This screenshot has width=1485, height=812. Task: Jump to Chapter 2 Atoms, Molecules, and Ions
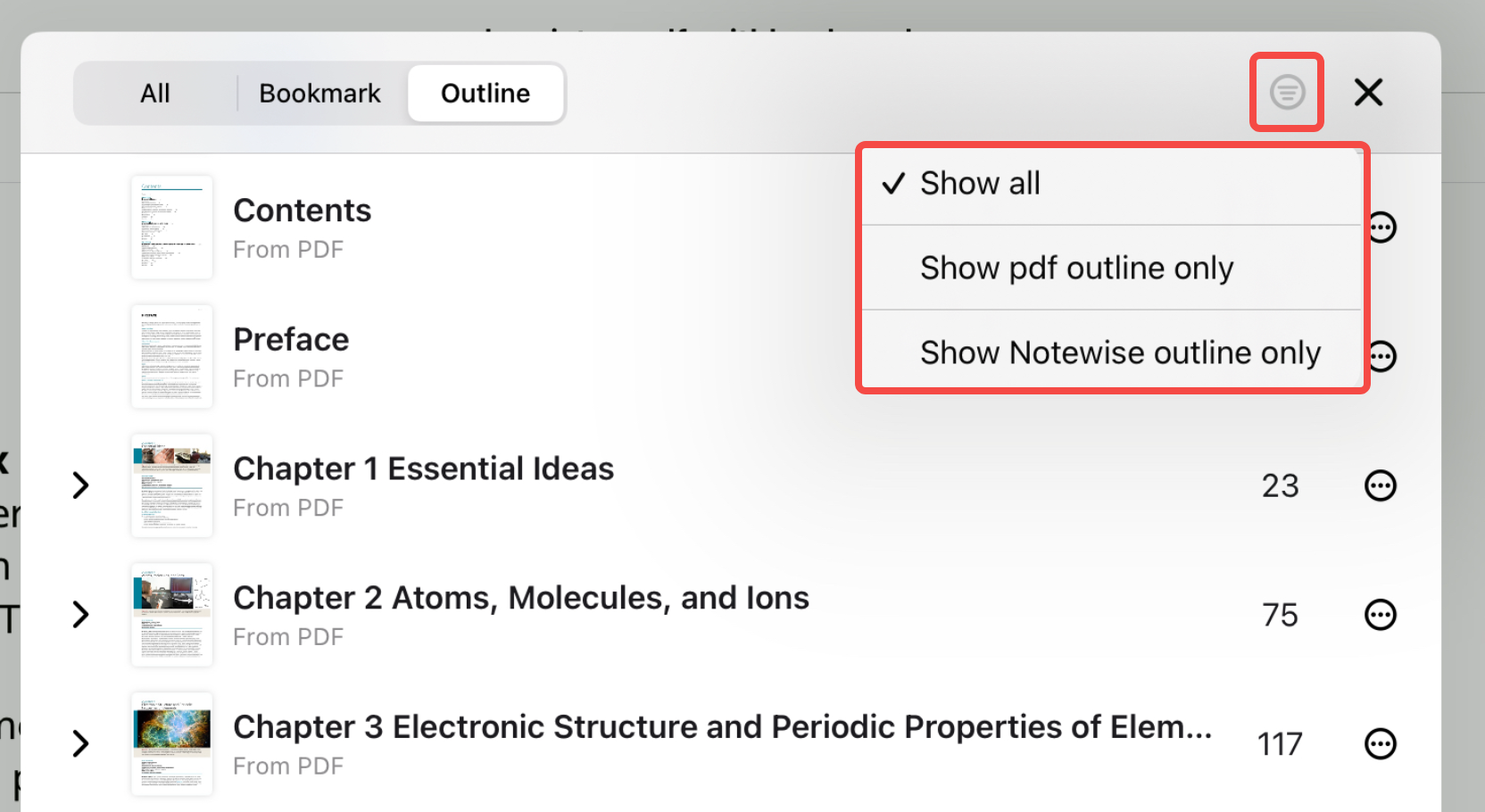tap(521, 598)
